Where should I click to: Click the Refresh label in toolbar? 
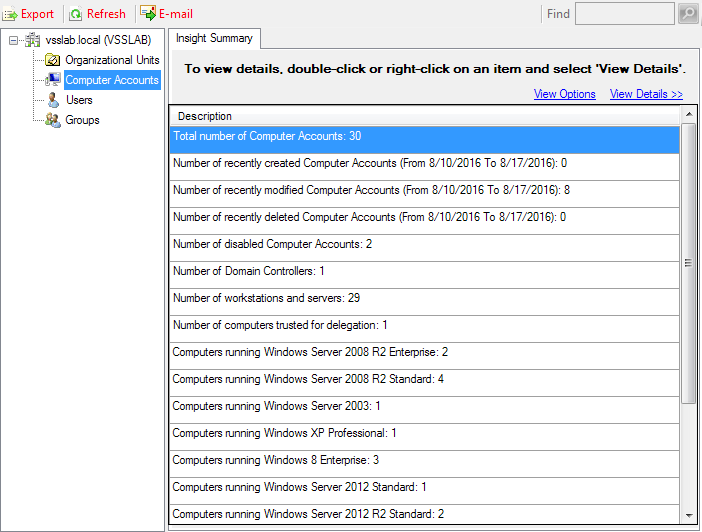106,14
